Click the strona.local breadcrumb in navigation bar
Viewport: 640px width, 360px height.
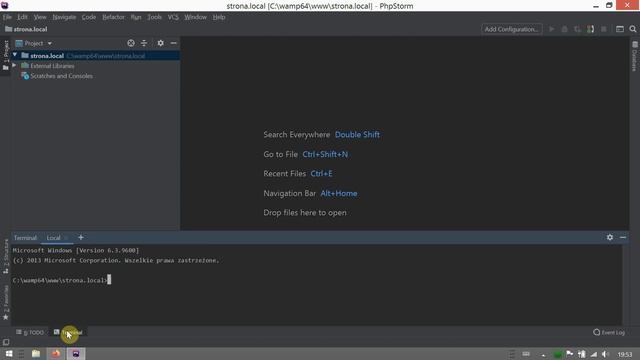(x=27, y=29)
